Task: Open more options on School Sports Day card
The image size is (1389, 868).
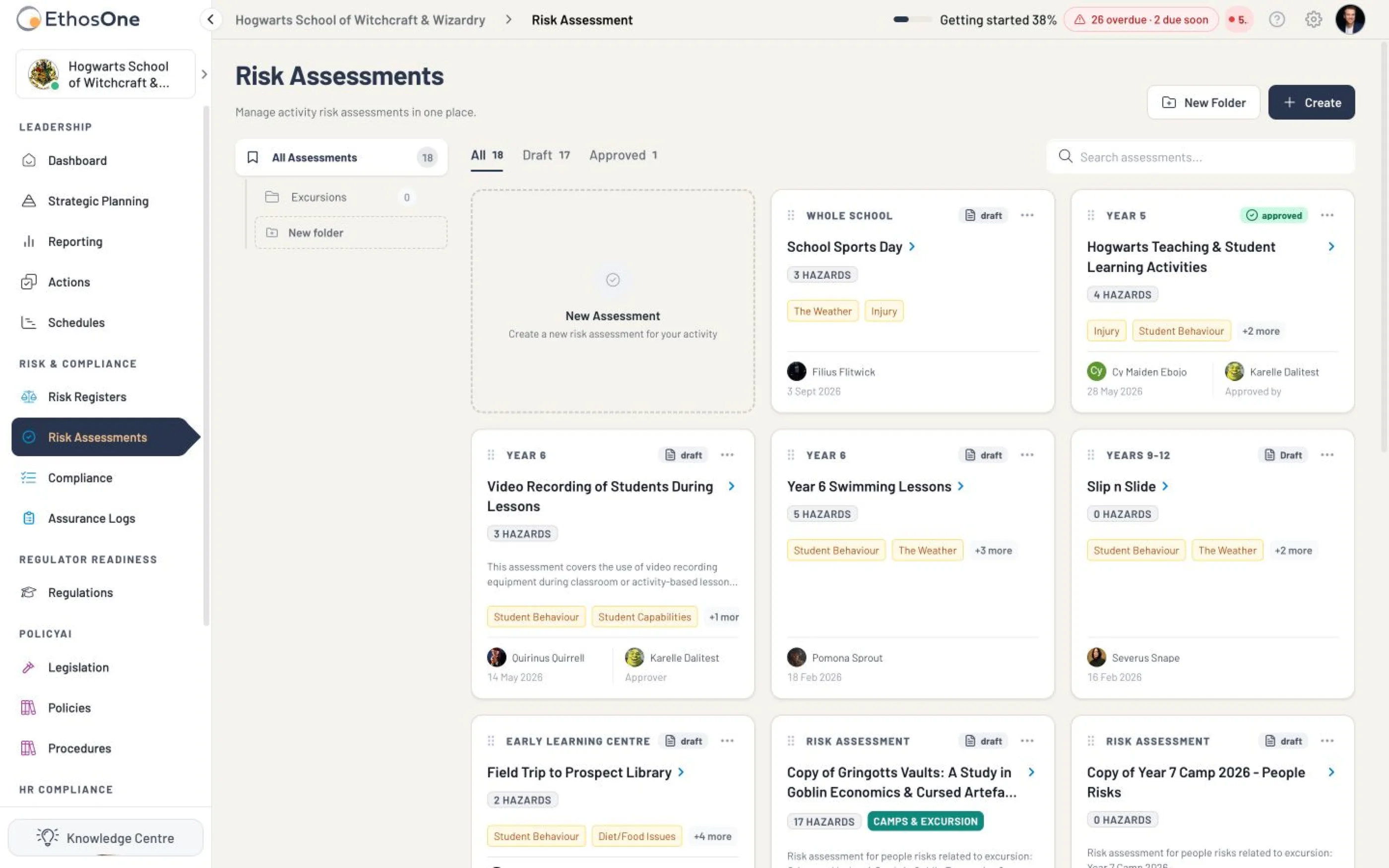Action: coord(1027,215)
